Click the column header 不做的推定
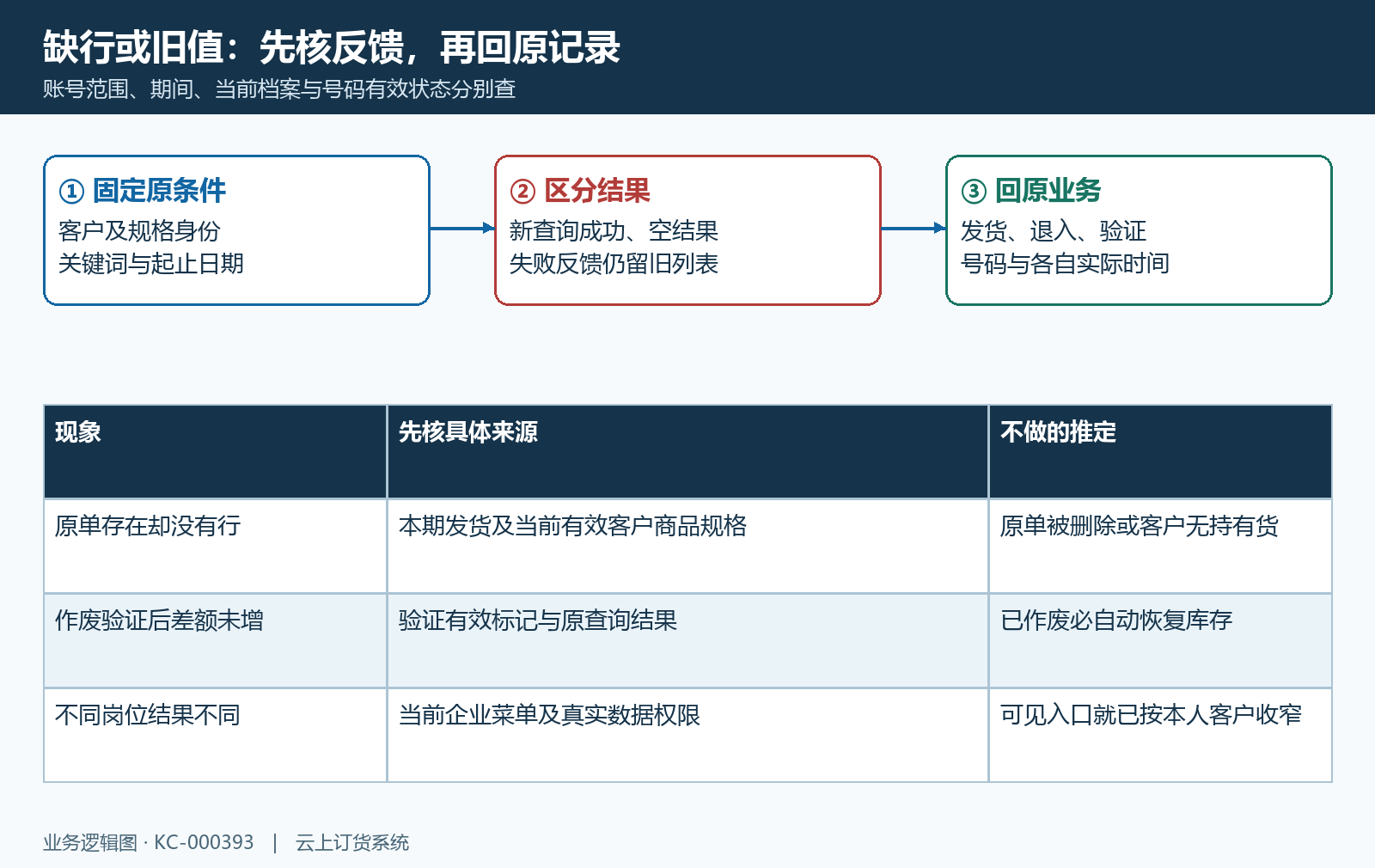This screenshot has height=868, width=1375. pos(1160,452)
